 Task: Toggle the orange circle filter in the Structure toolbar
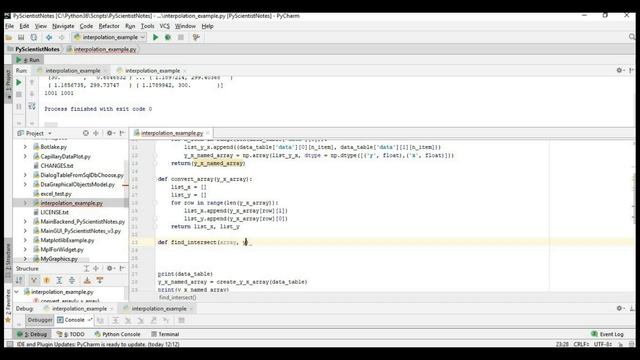[x=47, y=280]
